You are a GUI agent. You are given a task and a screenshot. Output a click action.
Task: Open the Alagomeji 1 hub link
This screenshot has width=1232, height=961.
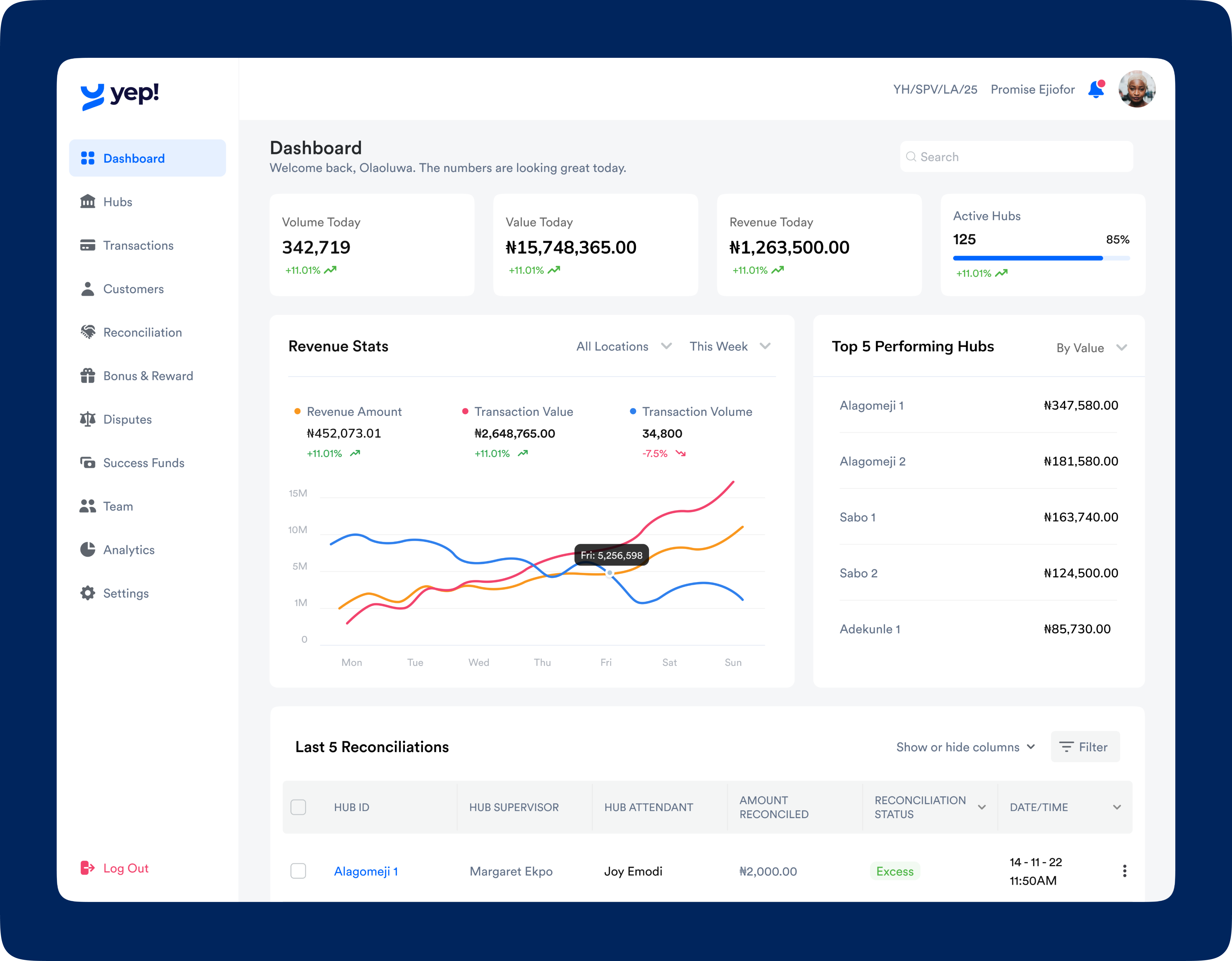tap(366, 871)
